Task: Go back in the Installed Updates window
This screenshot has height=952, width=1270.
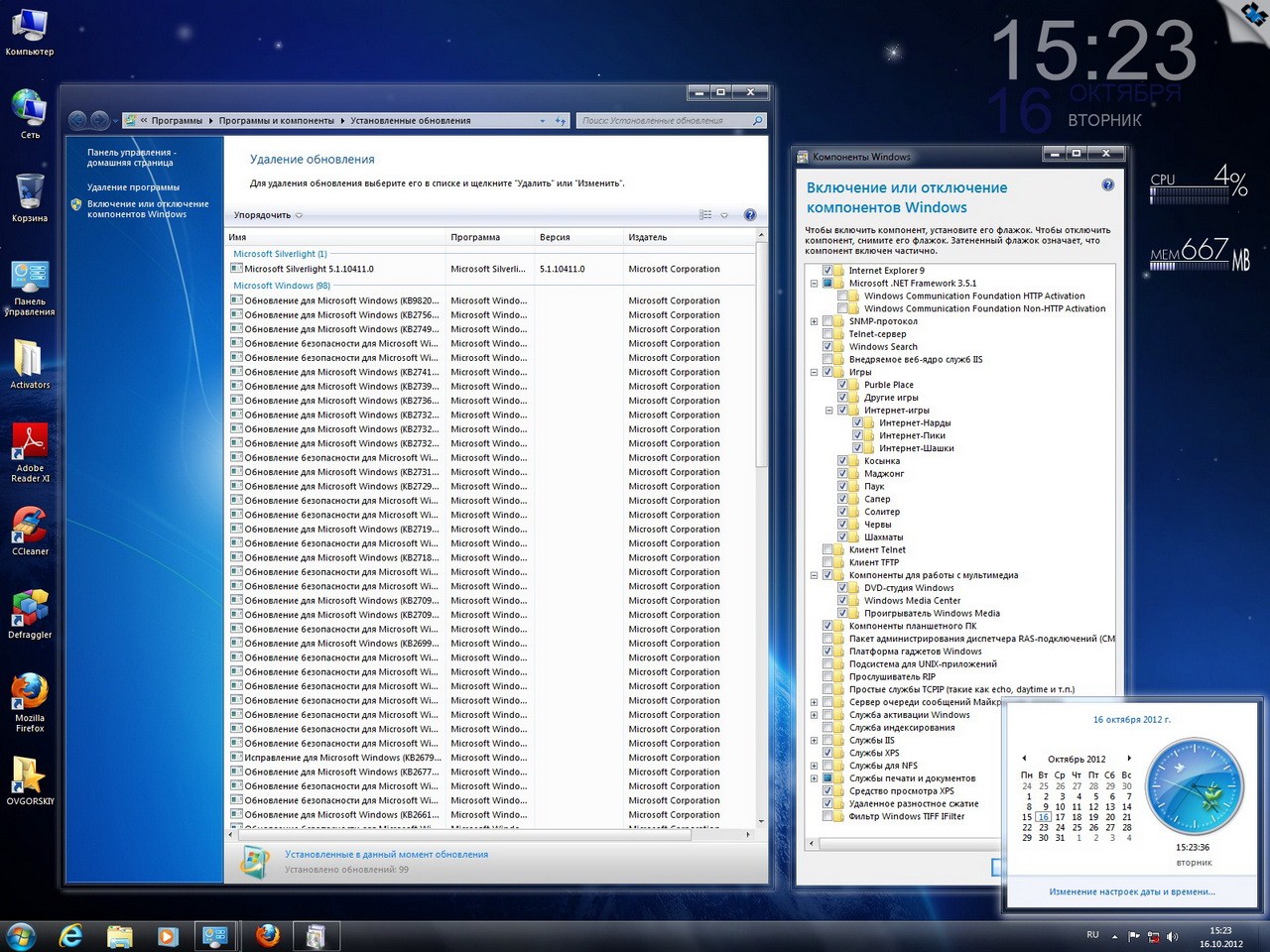Action: tap(78, 120)
